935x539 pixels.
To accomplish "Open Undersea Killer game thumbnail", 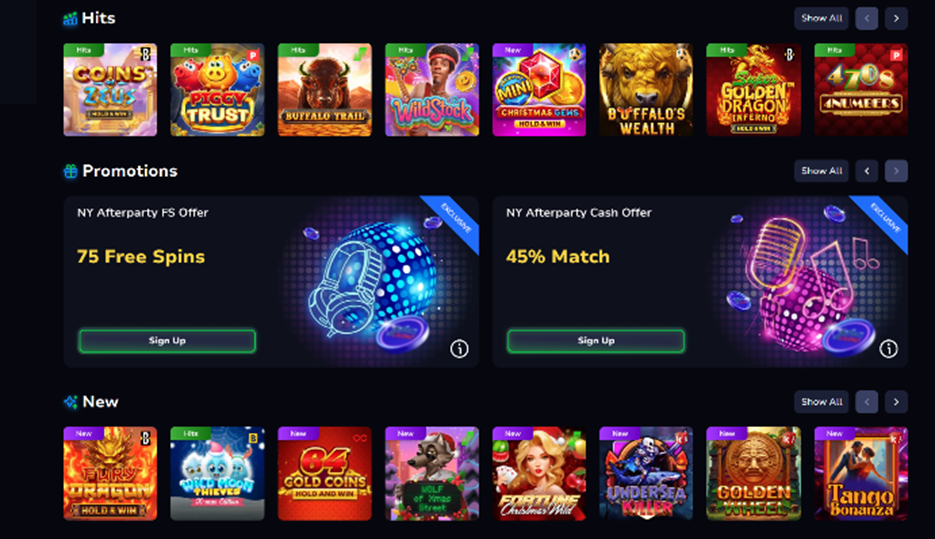I will coord(646,473).
